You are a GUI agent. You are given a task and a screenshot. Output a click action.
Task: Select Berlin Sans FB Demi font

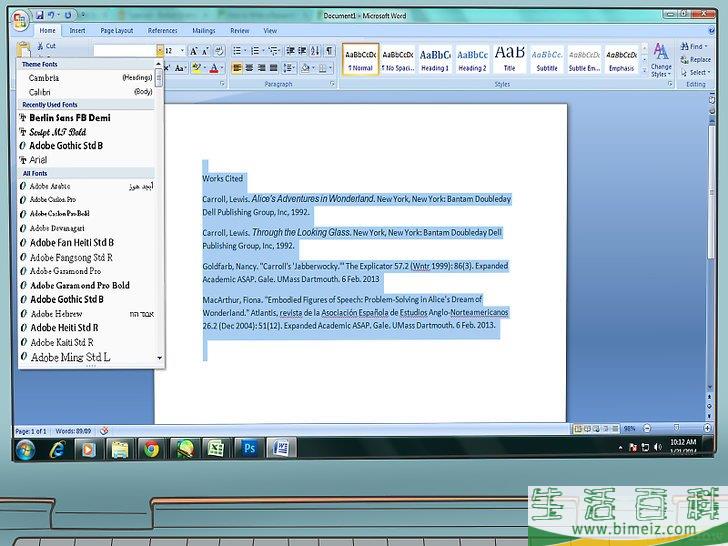click(86, 118)
